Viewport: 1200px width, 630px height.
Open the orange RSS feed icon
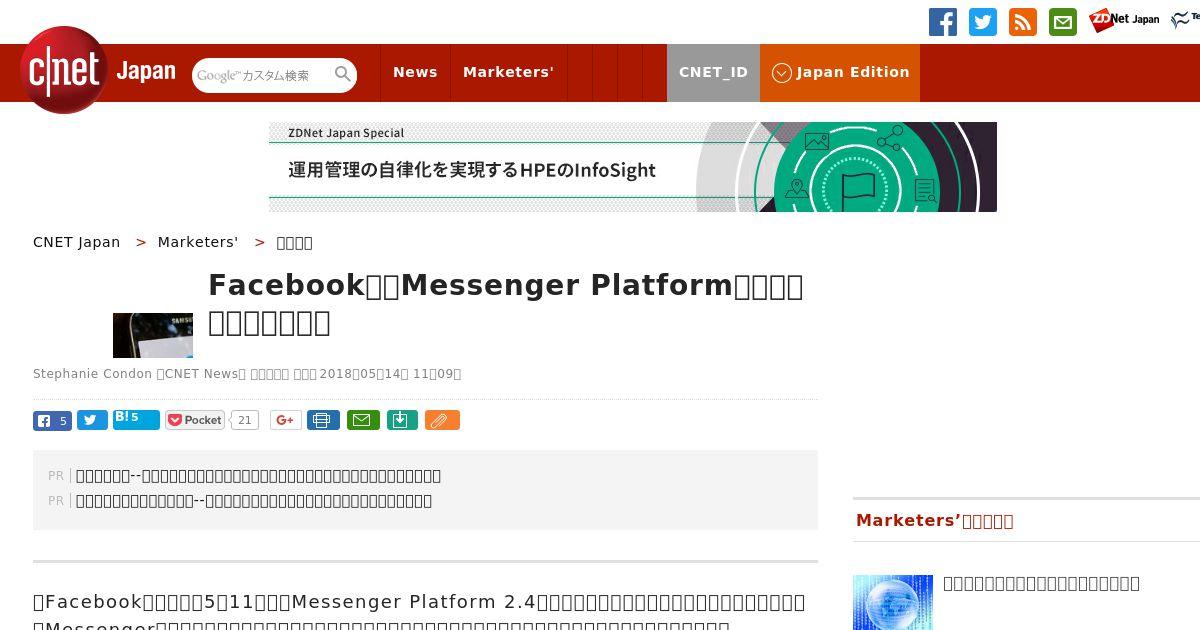pyautogui.click(x=1023, y=22)
